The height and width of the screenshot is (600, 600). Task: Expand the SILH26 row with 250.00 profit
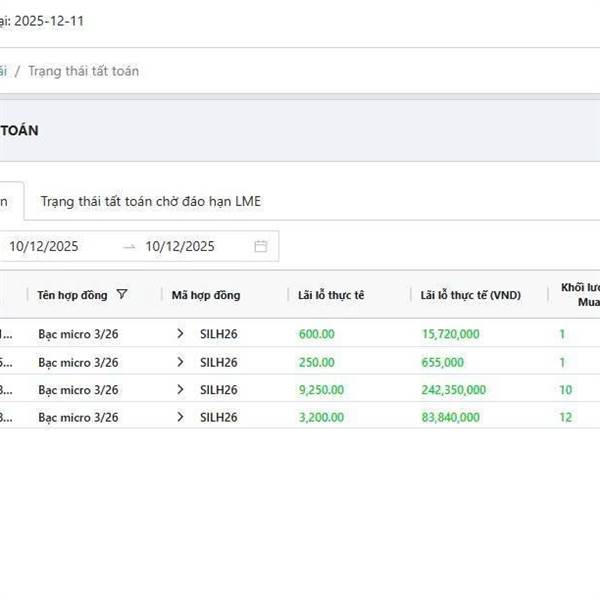tap(180, 362)
